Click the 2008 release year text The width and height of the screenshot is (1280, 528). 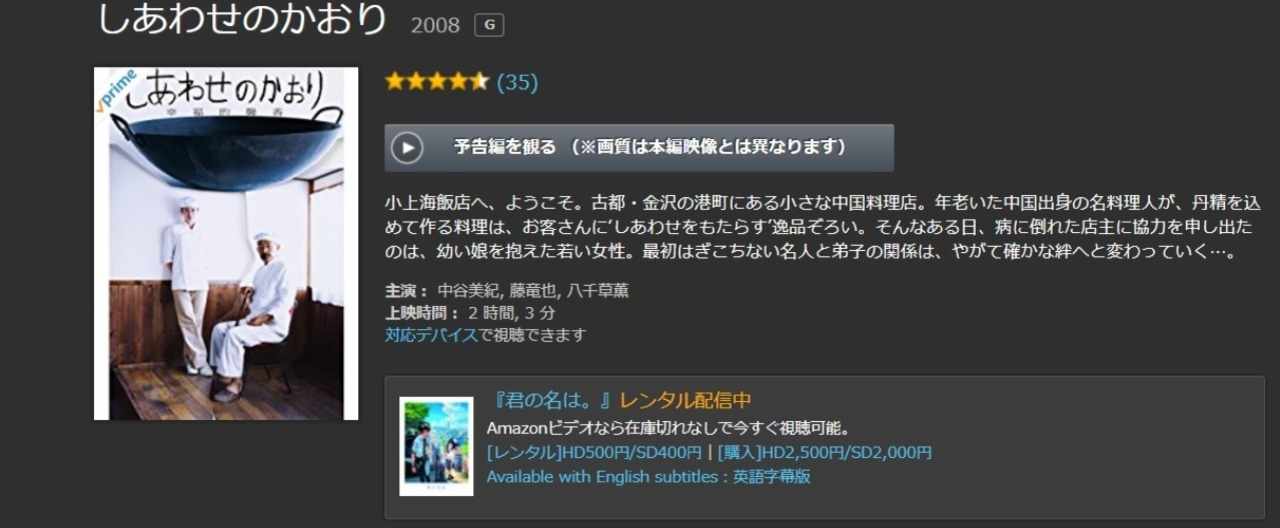[x=435, y=25]
